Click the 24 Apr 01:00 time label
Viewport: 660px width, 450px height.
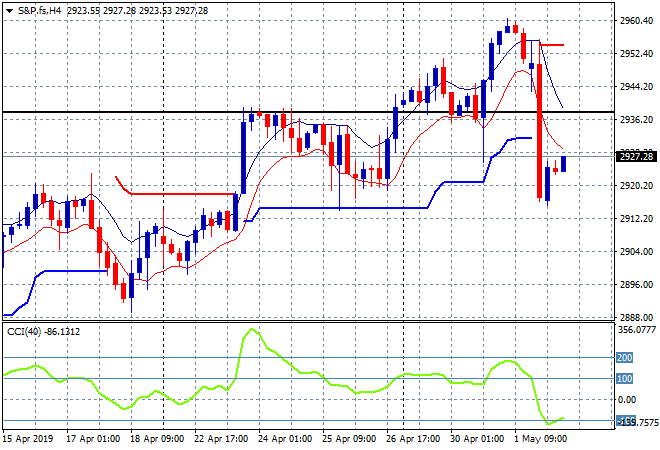coord(285,439)
